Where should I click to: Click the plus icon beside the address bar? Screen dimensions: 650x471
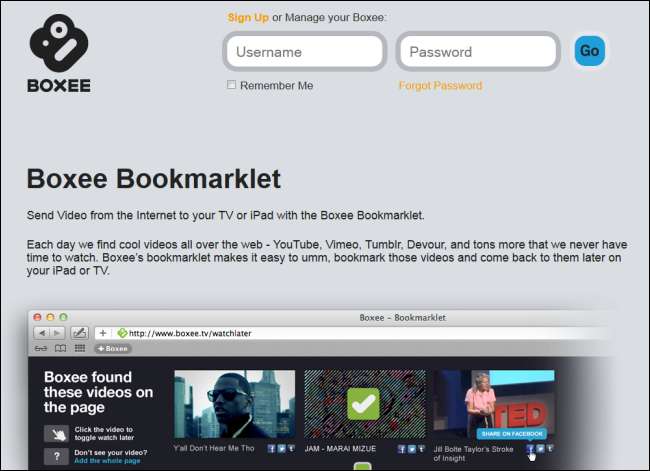(103, 333)
